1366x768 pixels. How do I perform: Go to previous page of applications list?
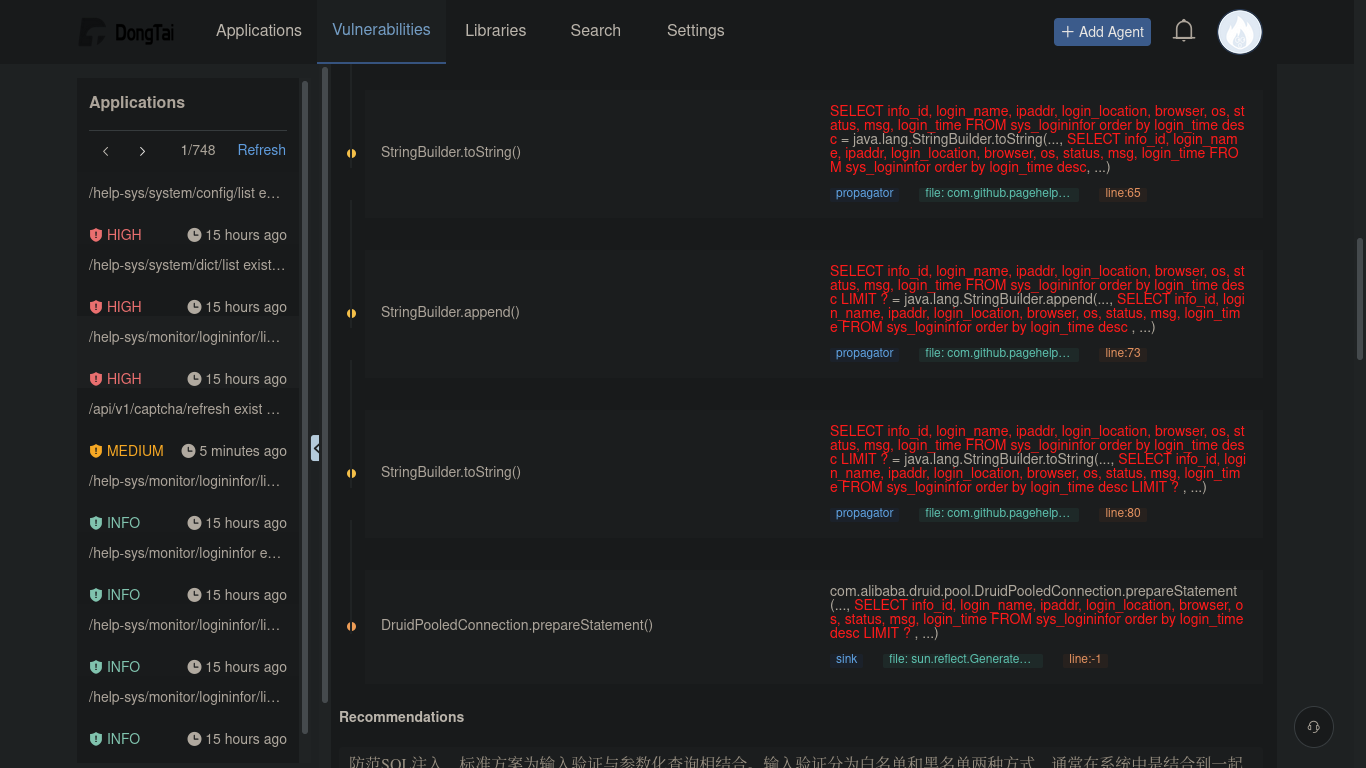click(105, 150)
